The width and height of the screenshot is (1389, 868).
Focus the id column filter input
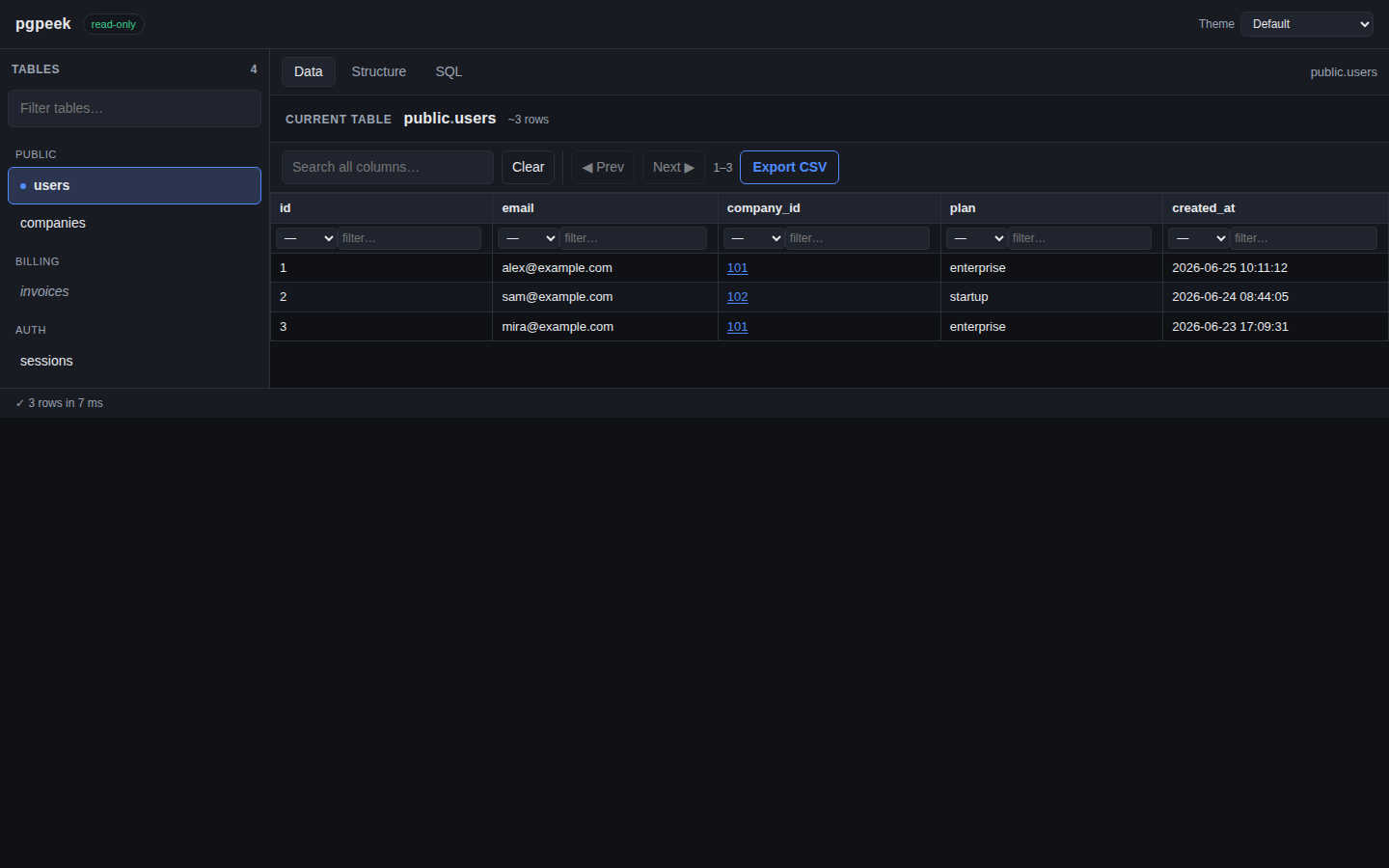pos(409,238)
